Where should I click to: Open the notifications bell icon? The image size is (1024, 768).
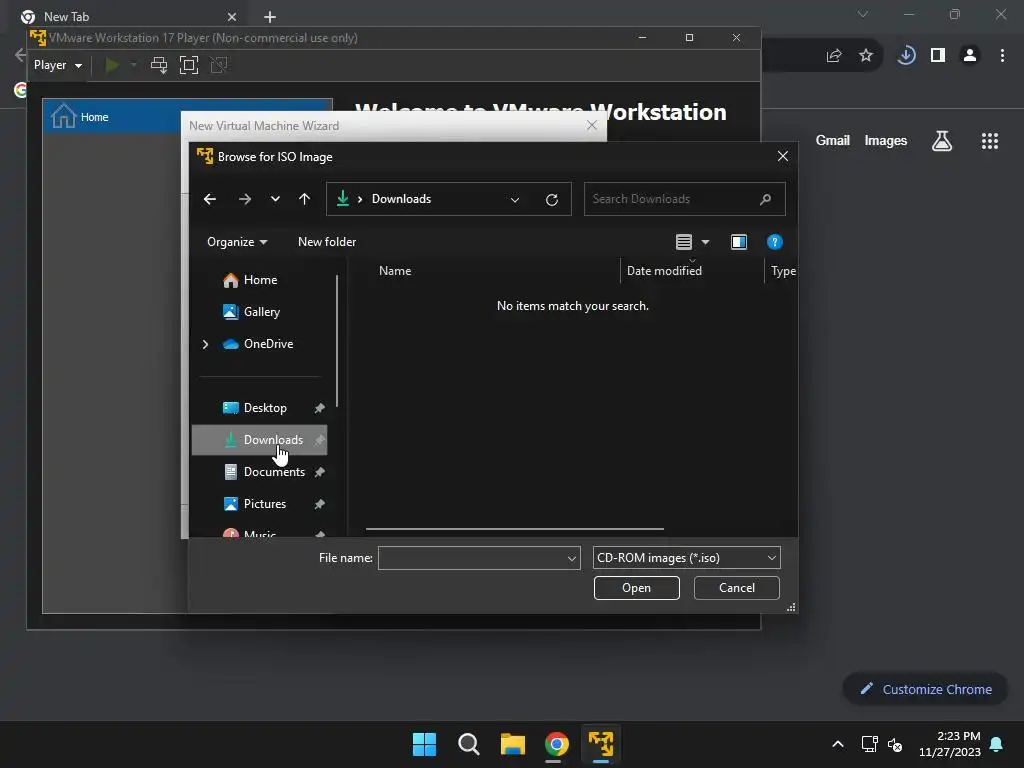point(997,744)
